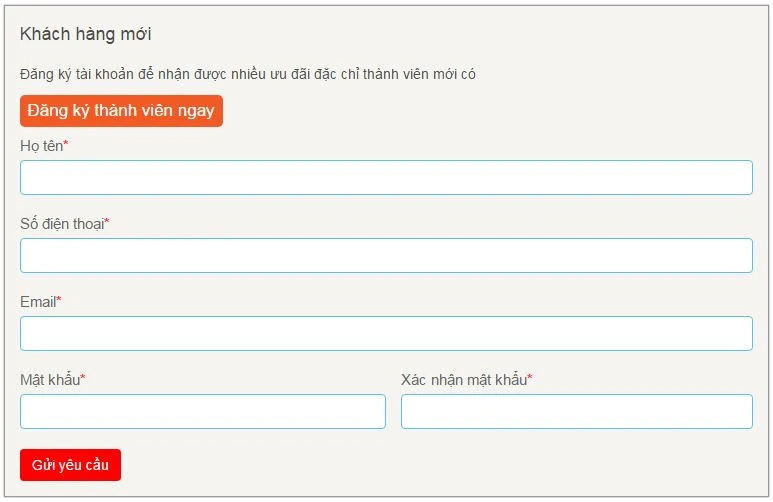Click the red asterisk after Mật khẩu
The width and height of the screenshot is (773, 502).
pos(83,378)
